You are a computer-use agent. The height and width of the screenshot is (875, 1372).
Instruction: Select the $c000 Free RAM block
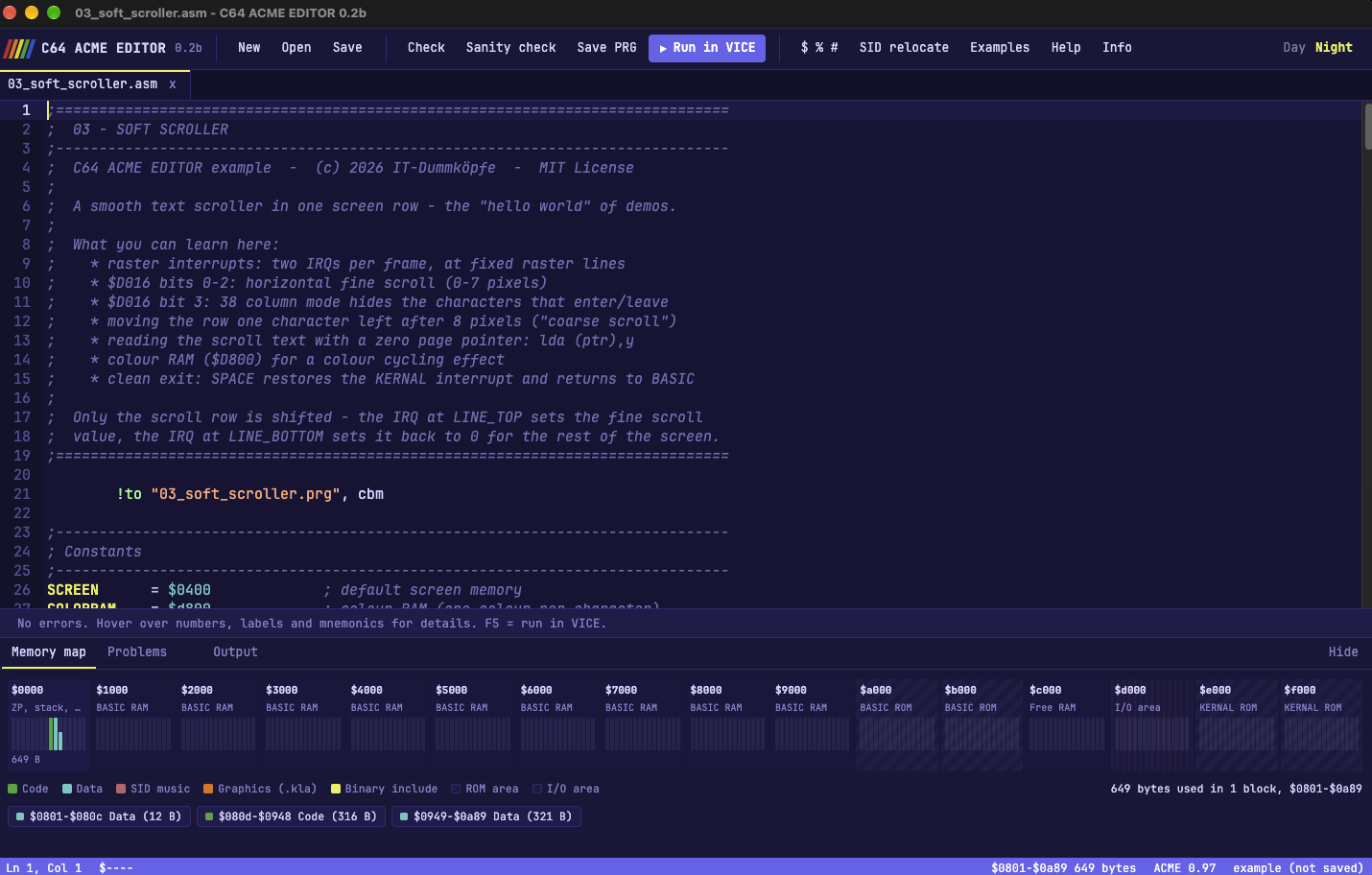pyautogui.click(x=1066, y=724)
